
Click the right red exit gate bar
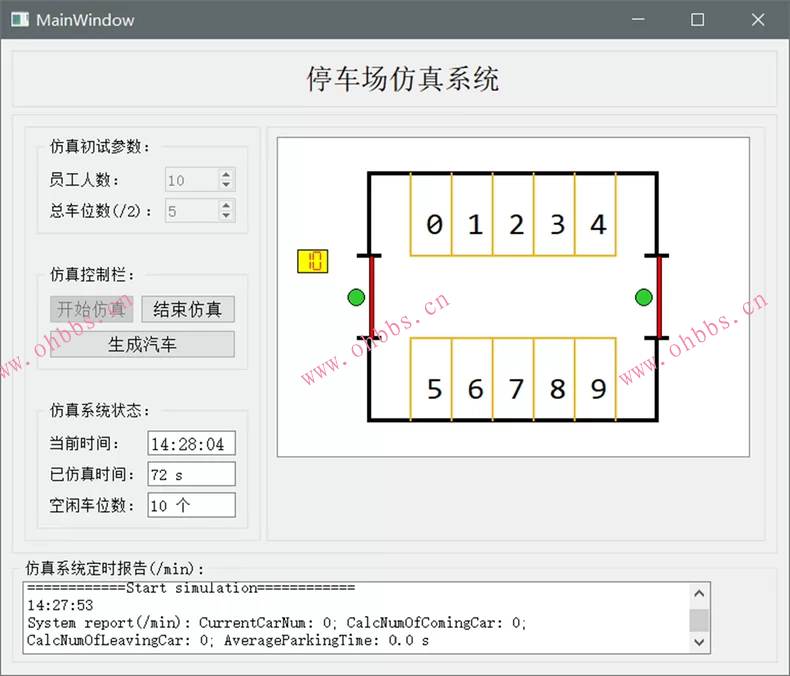click(x=659, y=297)
